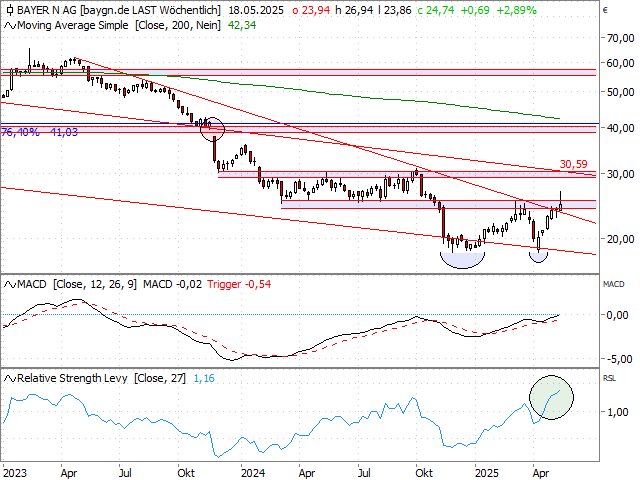Screen dimensions: 640x480
Task: Click the 70,00 price axis label
Action: click(621, 38)
